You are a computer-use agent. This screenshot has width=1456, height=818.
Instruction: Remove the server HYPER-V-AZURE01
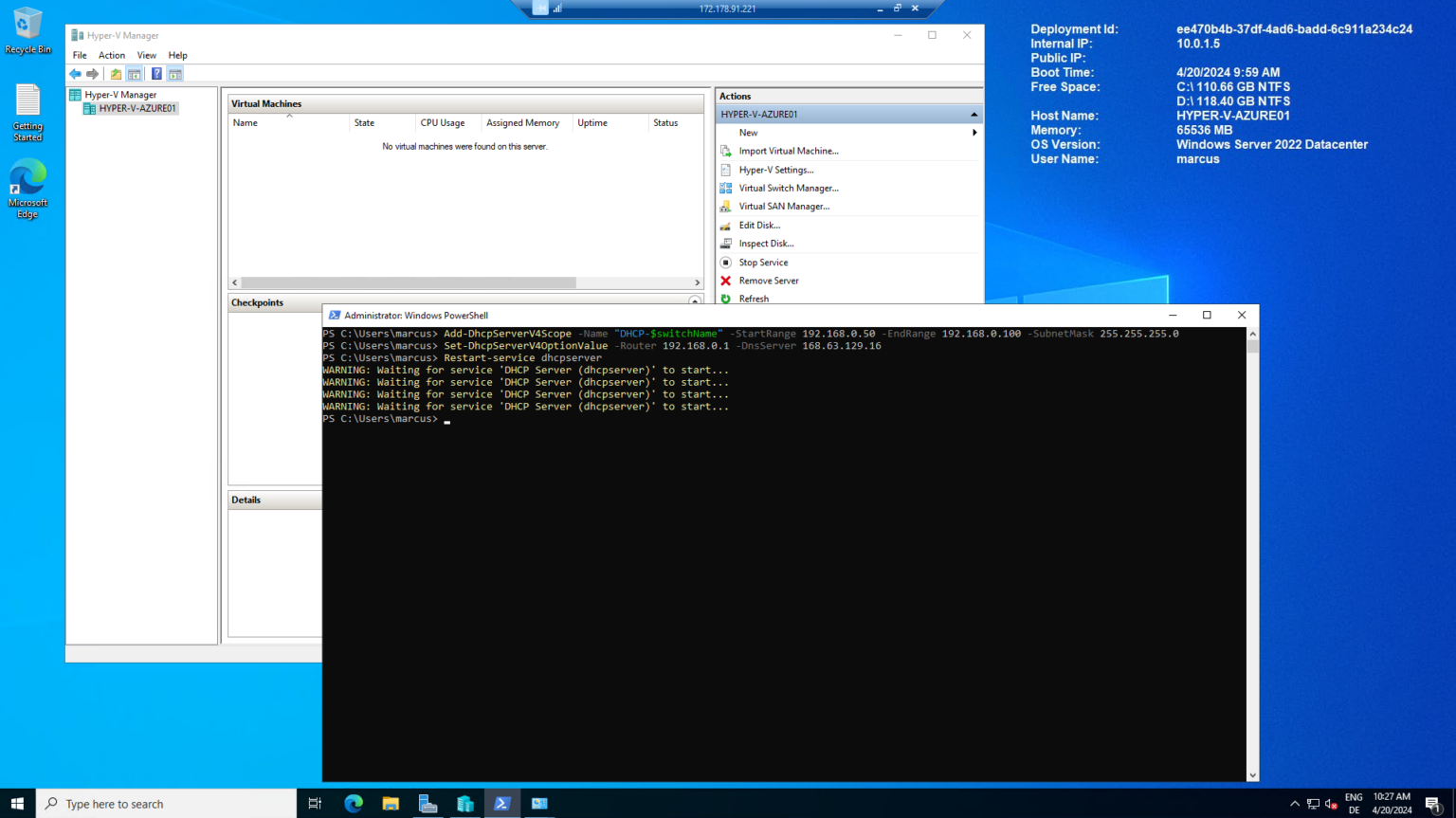pos(770,280)
